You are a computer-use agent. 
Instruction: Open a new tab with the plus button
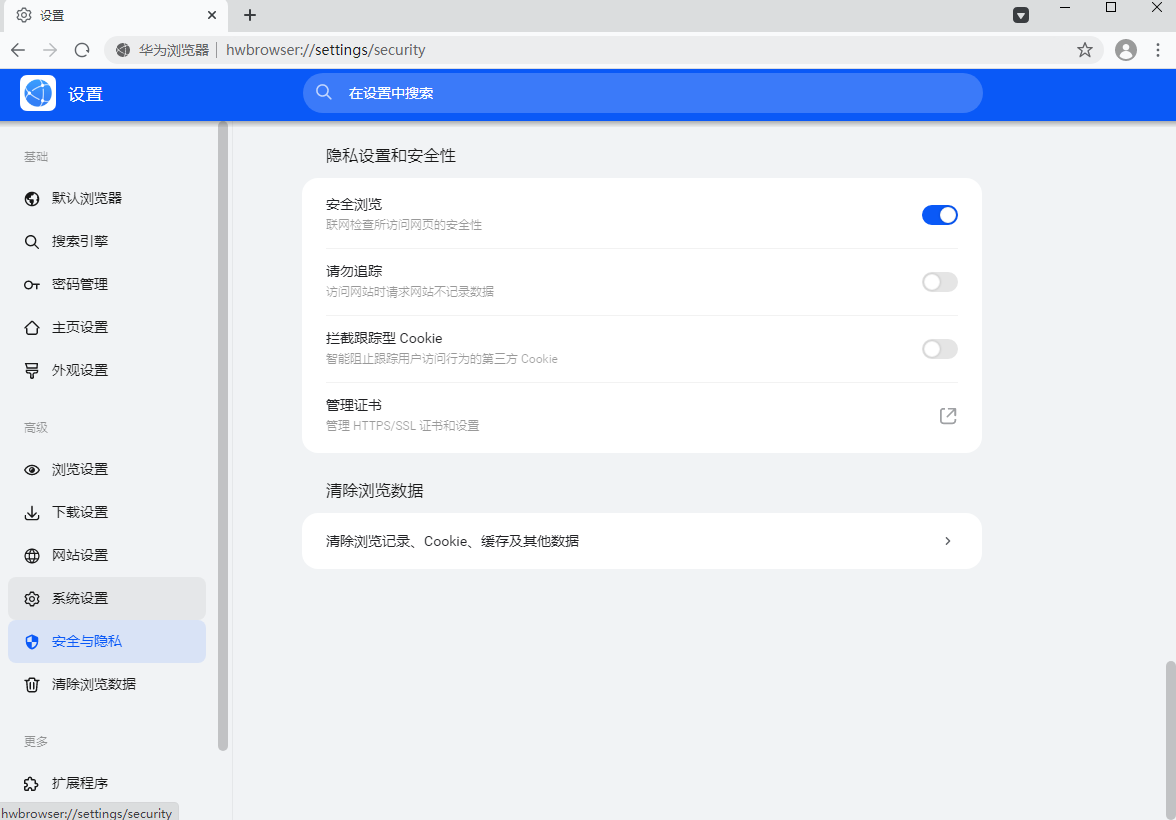click(249, 15)
